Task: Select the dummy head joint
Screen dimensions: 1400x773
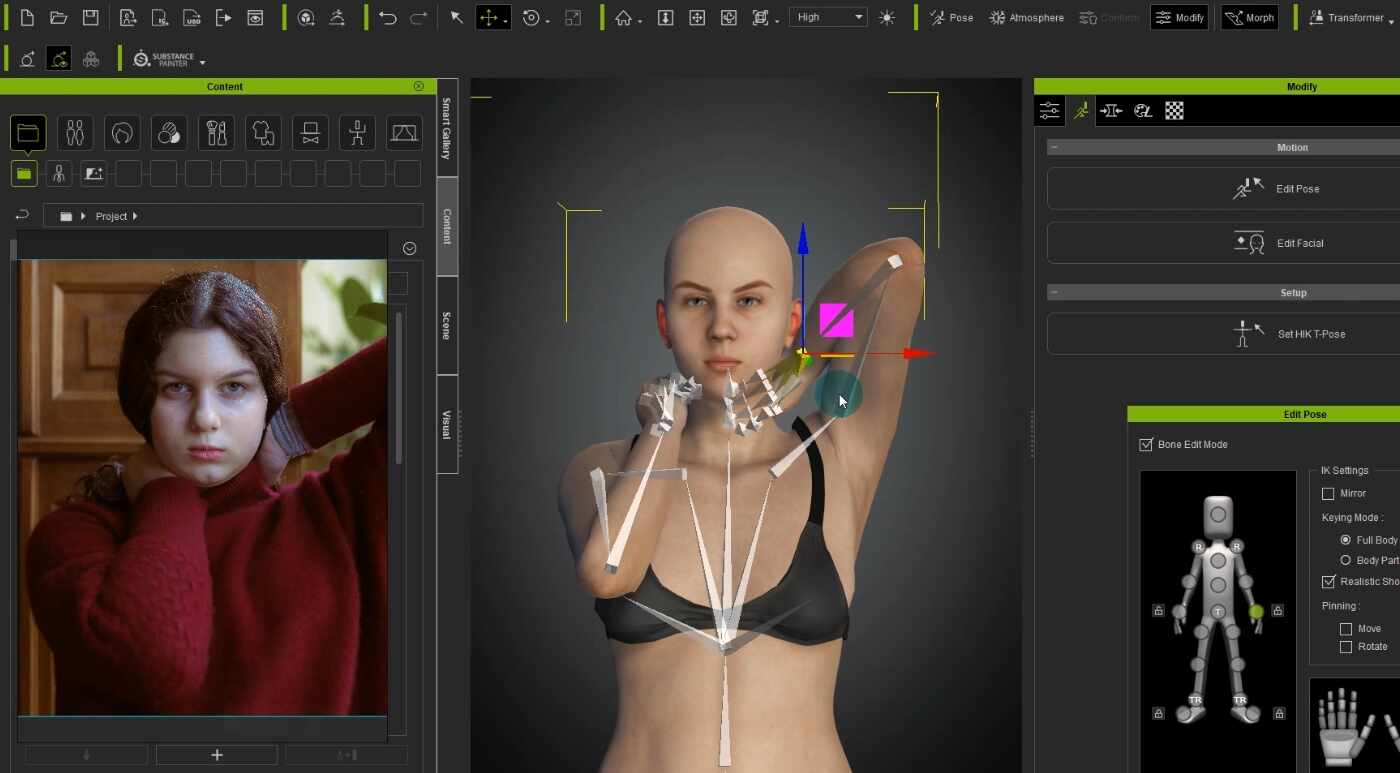Action: pos(1218,515)
